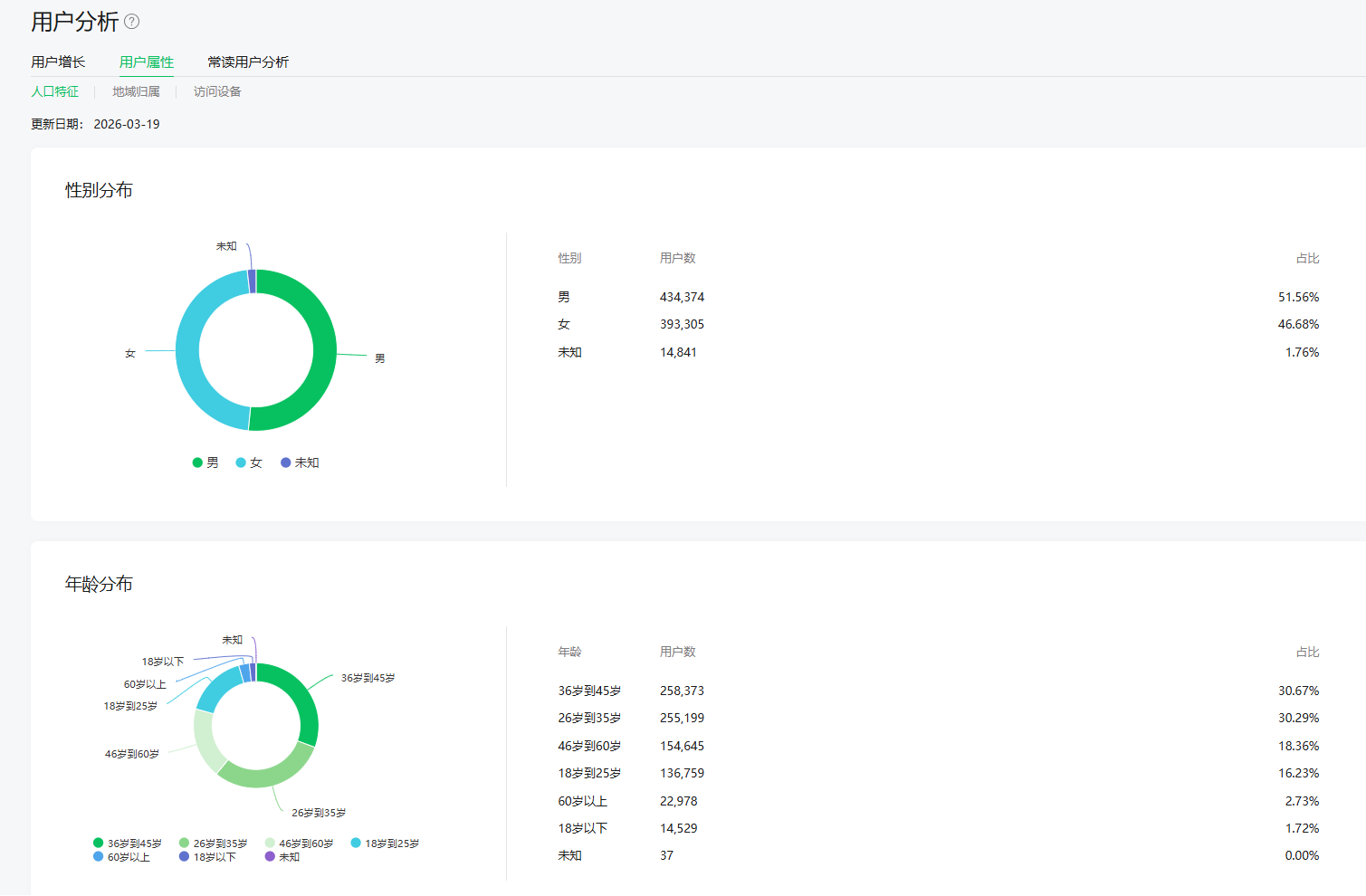The height and width of the screenshot is (896, 1366).
Task: Toggle the 60岁以上 legend item
Action: coord(121,857)
